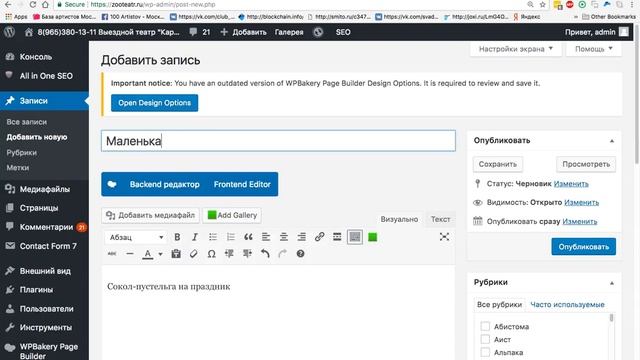Select the Часто используемые tab
Viewport: 640px width, 360px height.
point(567,304)
